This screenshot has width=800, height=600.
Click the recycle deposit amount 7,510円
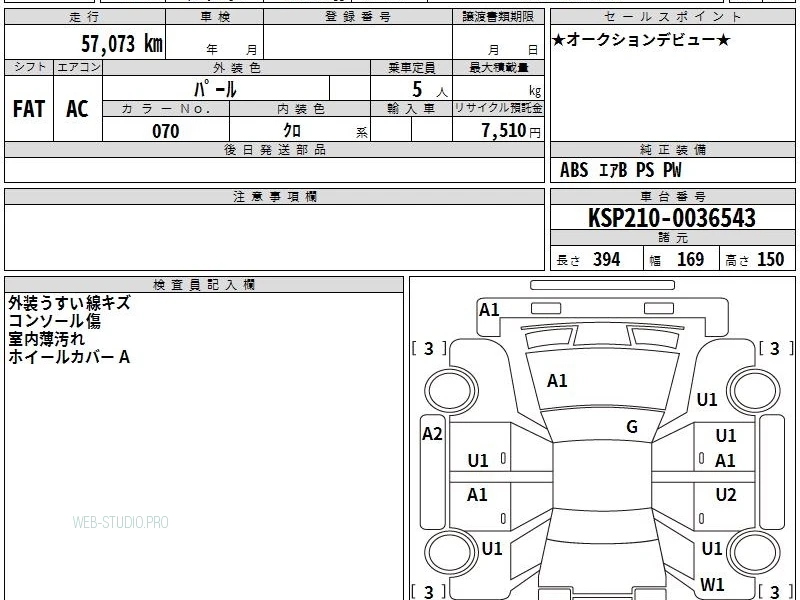pyautogui.click(x=511, y=131)
